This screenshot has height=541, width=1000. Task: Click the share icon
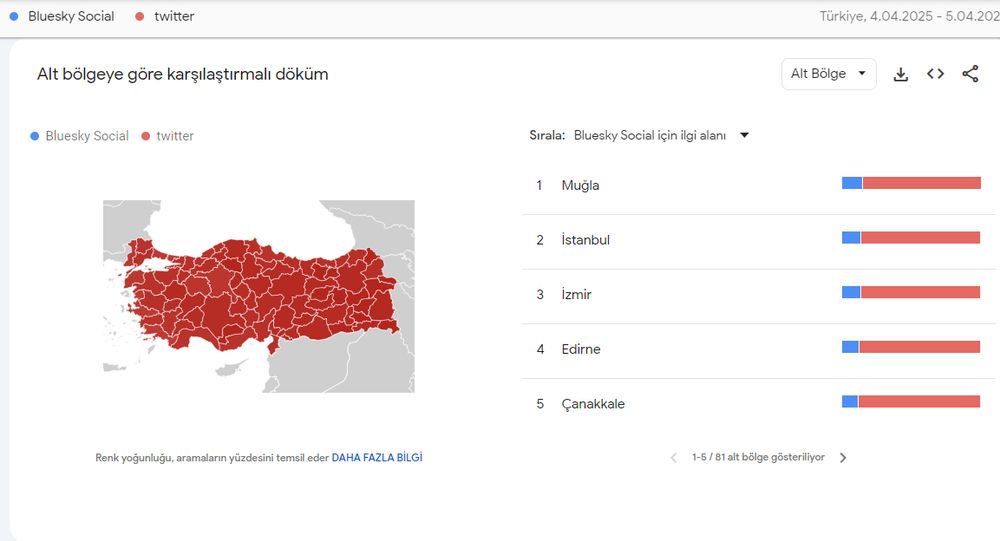[970, 74]
